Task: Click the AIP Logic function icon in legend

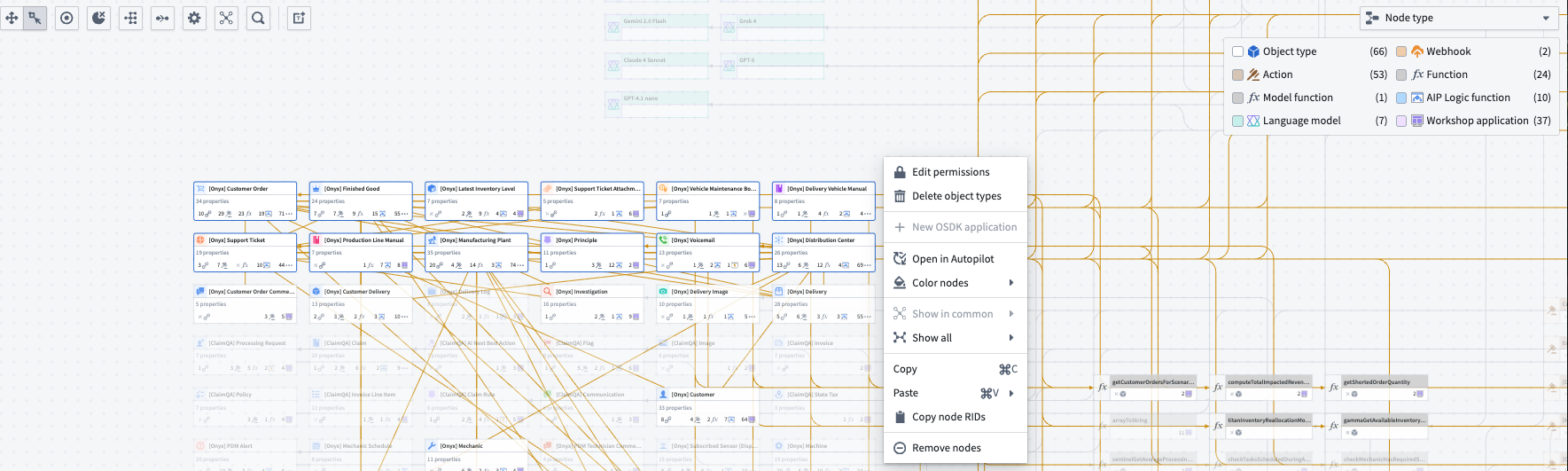Action: (x=1417, y=98)
